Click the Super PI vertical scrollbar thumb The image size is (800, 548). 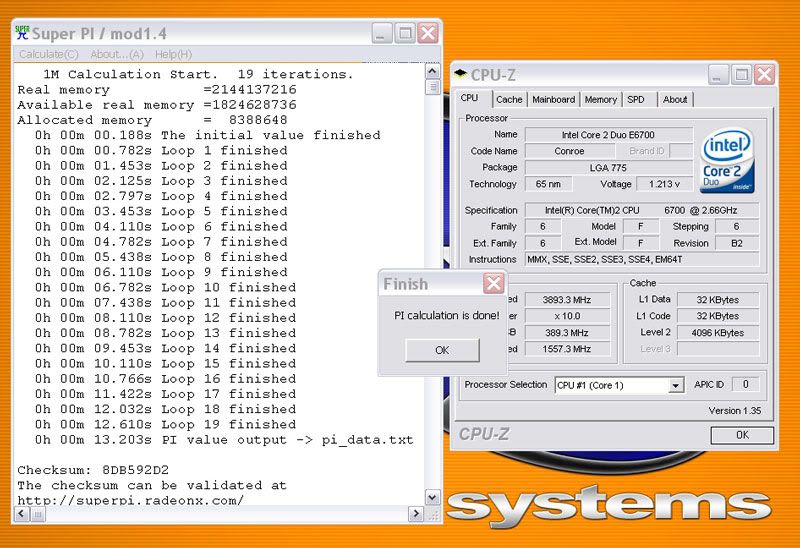click(x=432, y=87)
